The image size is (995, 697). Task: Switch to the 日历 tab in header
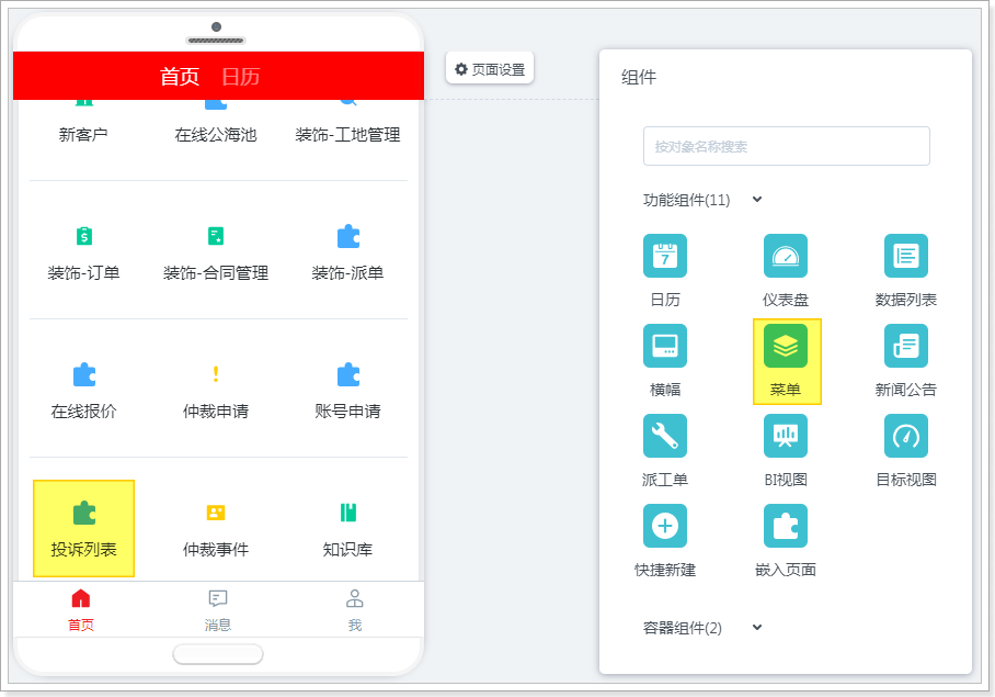[240, 77]
